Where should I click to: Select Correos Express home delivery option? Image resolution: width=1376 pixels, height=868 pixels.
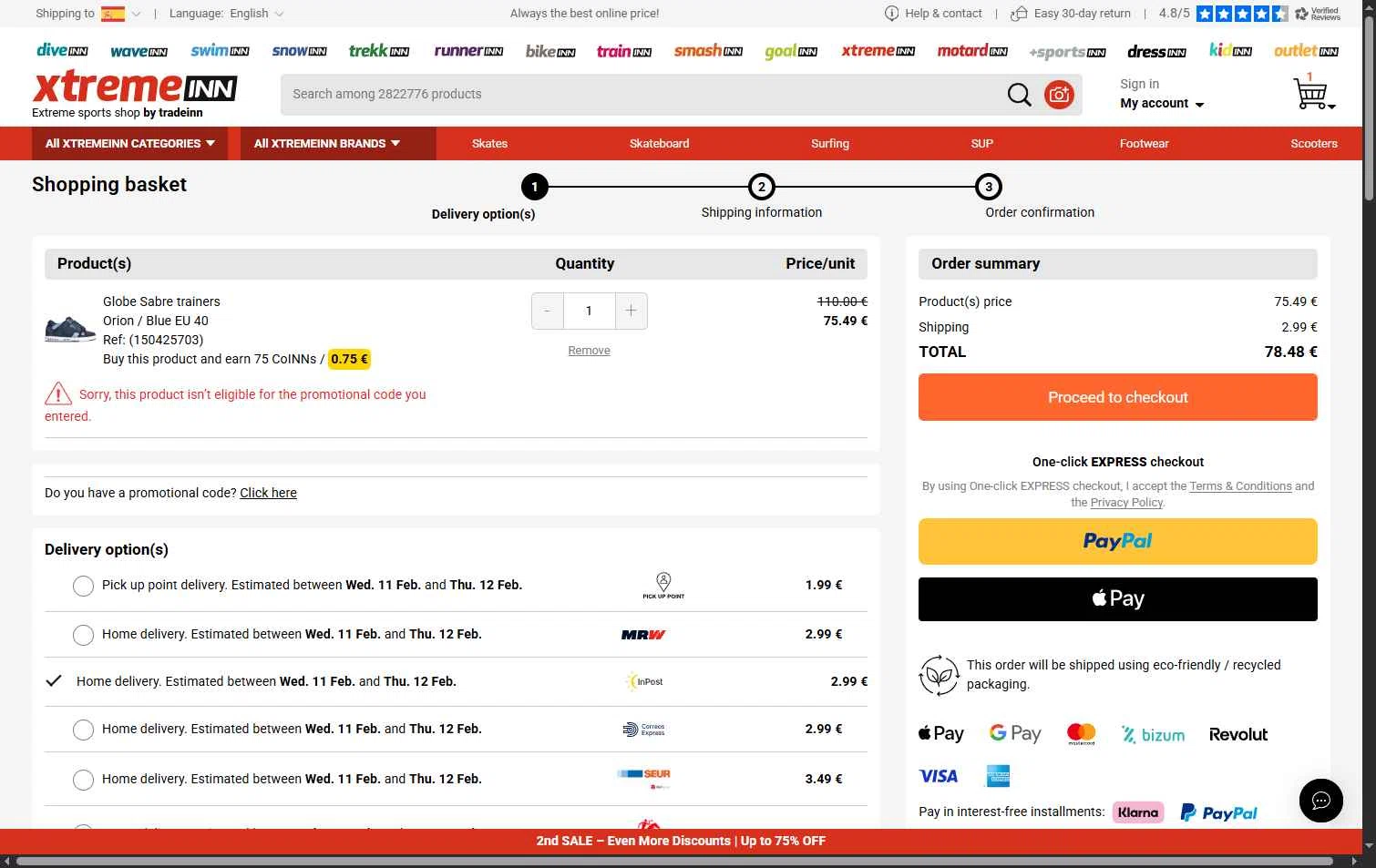[x=83, y=730]
